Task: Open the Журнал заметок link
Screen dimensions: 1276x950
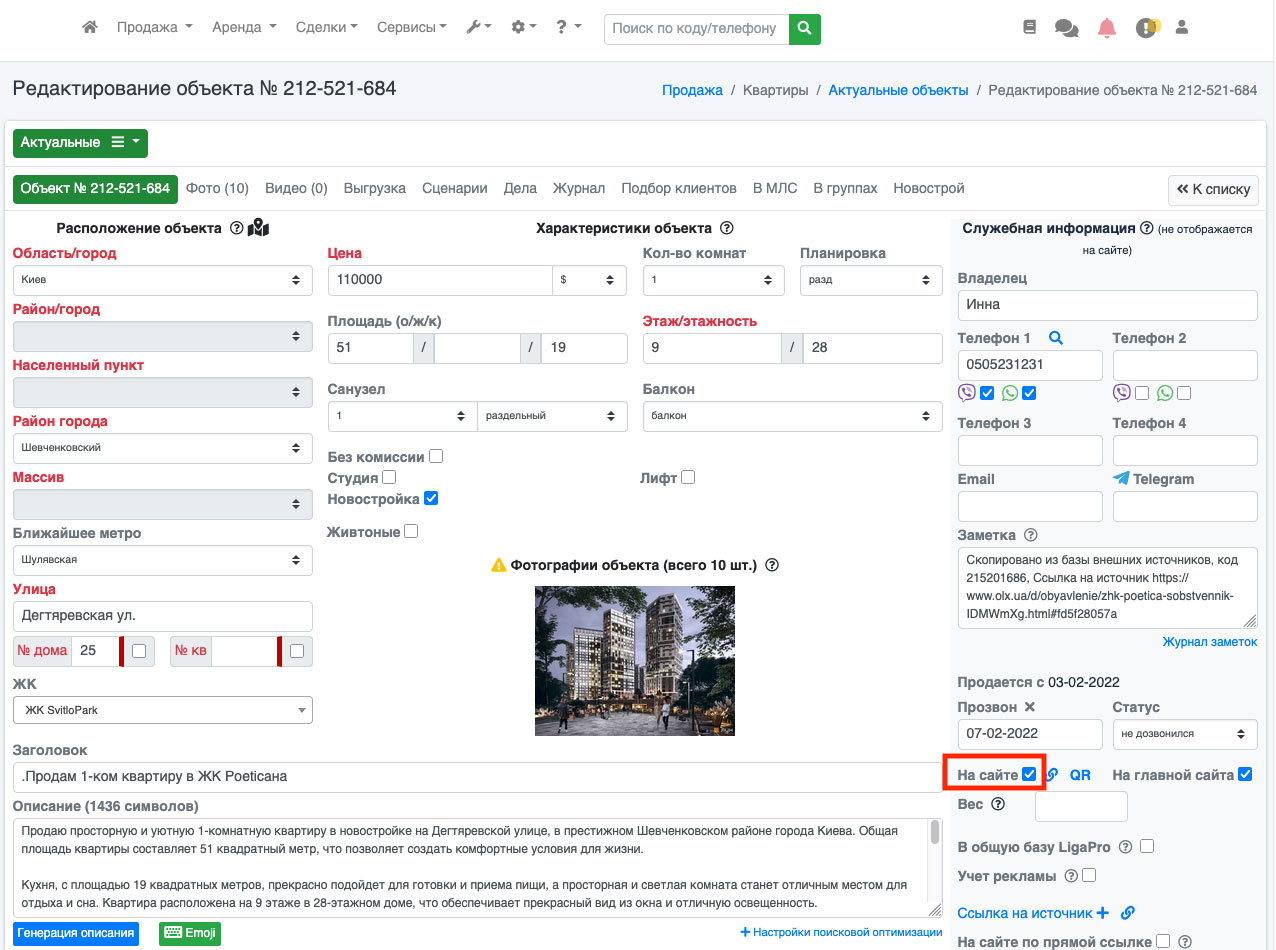Action: point(1209,642)
